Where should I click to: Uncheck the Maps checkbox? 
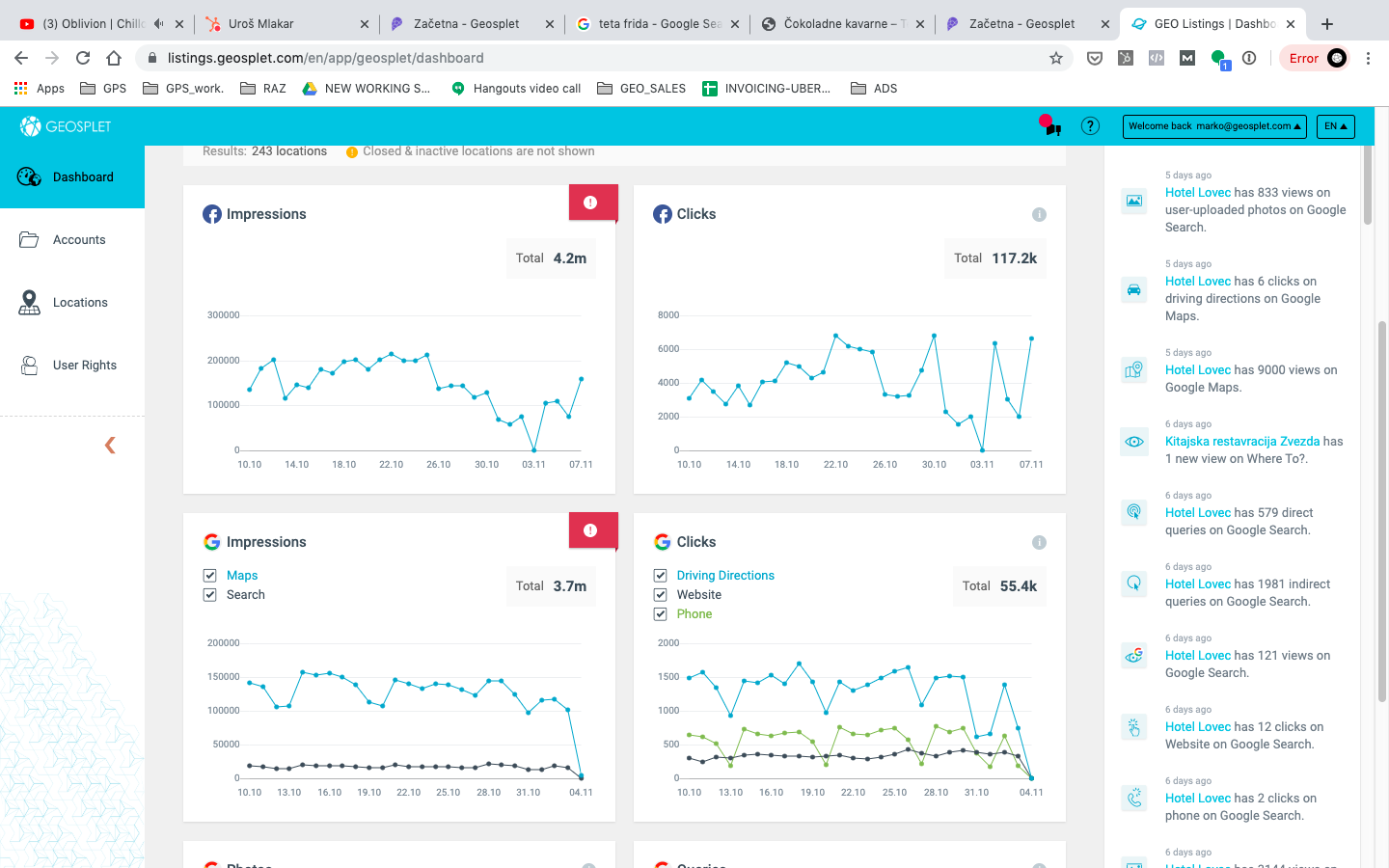[209, 576]
